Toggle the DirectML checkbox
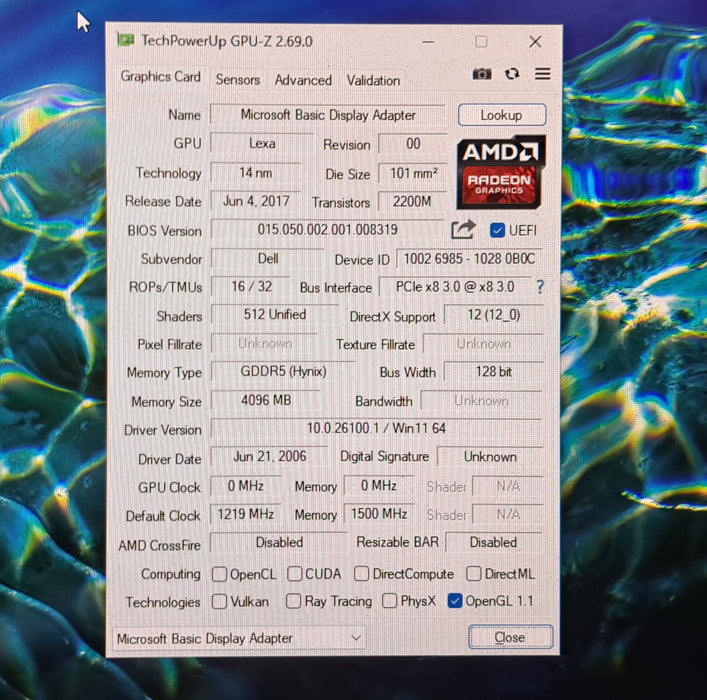The image size is (707, 700). click(473, 574)
